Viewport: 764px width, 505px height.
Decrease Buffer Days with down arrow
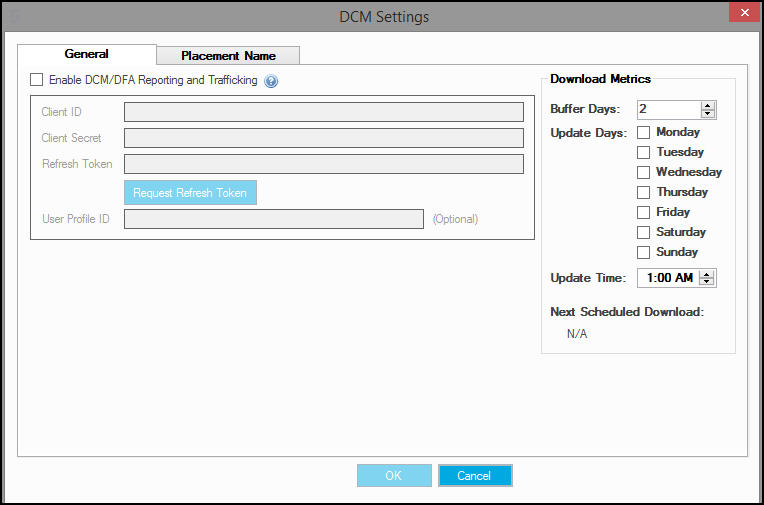tap(708, 114)
